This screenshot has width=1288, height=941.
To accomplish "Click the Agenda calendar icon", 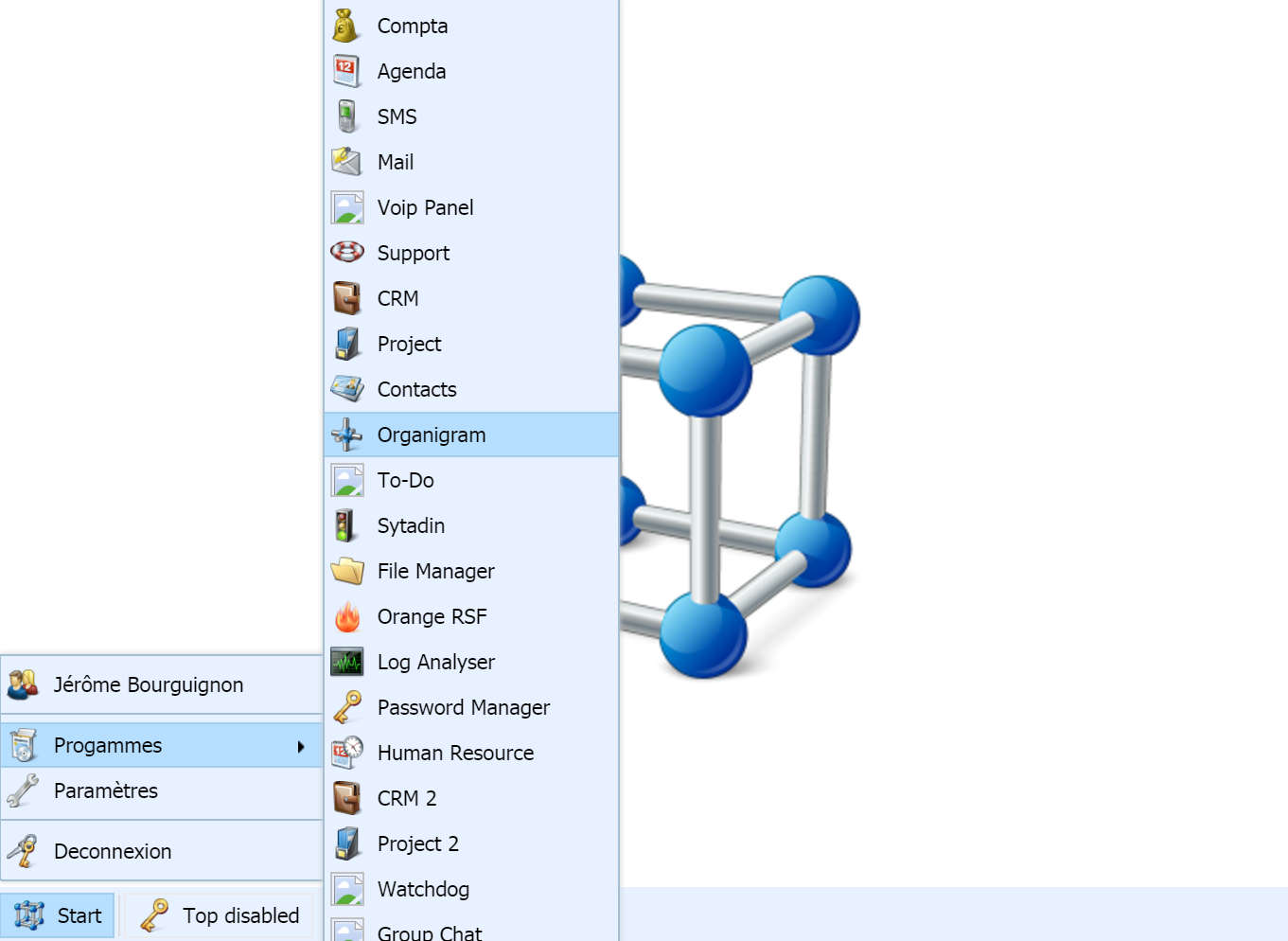I will [346, 71].
